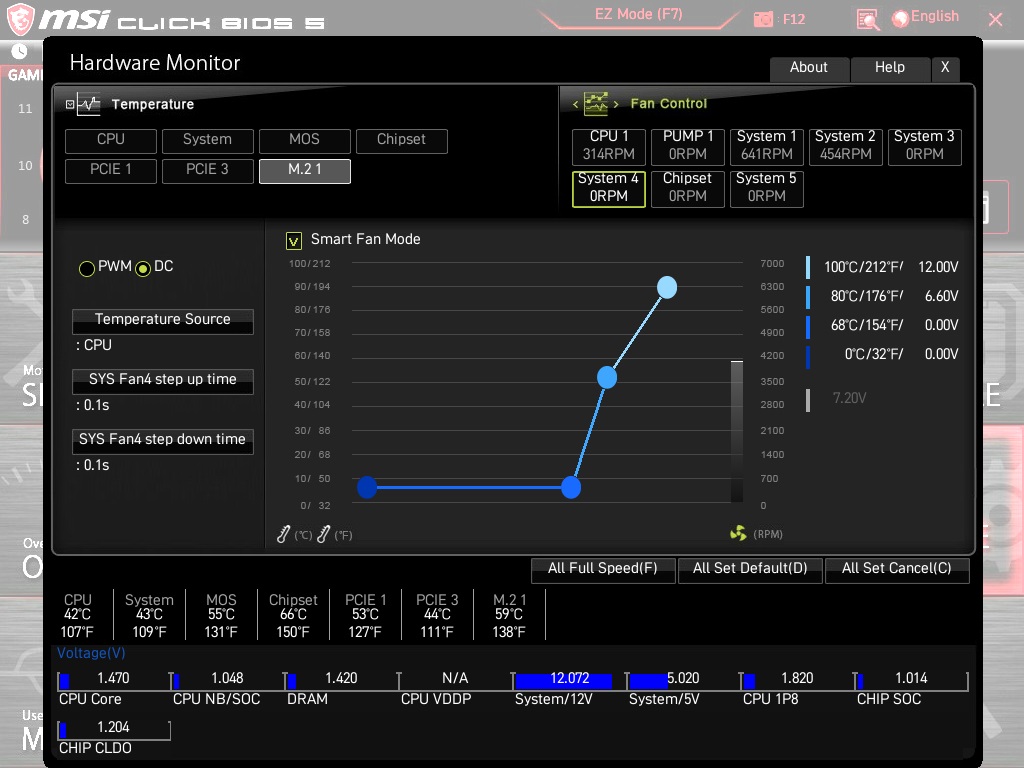Close the BIOS with the top-right X
1024x768 pixels.
click(x=996, y=20)
